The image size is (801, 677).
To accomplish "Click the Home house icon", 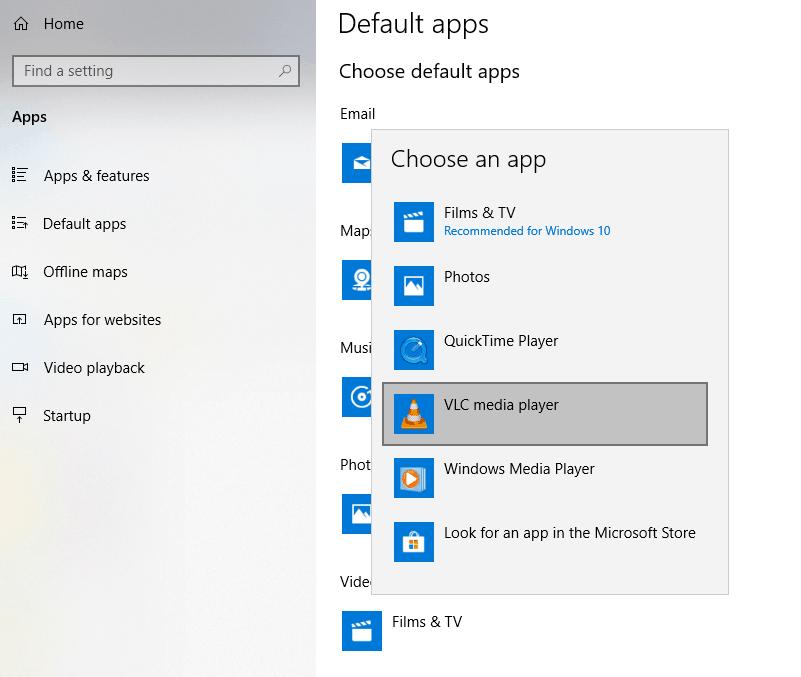I will (20, 24).
